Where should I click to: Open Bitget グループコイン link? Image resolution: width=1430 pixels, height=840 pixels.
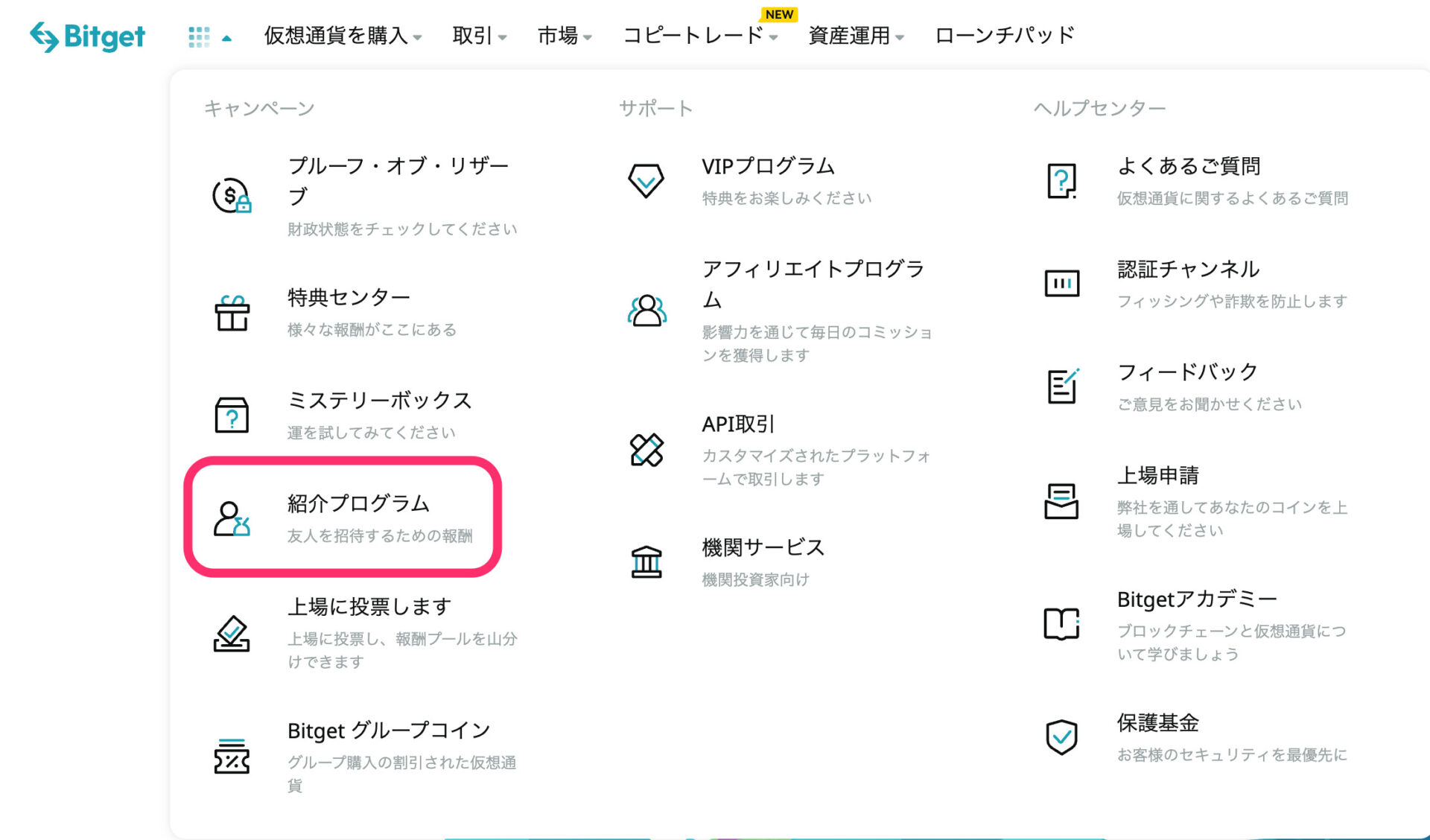coord(389,730)
